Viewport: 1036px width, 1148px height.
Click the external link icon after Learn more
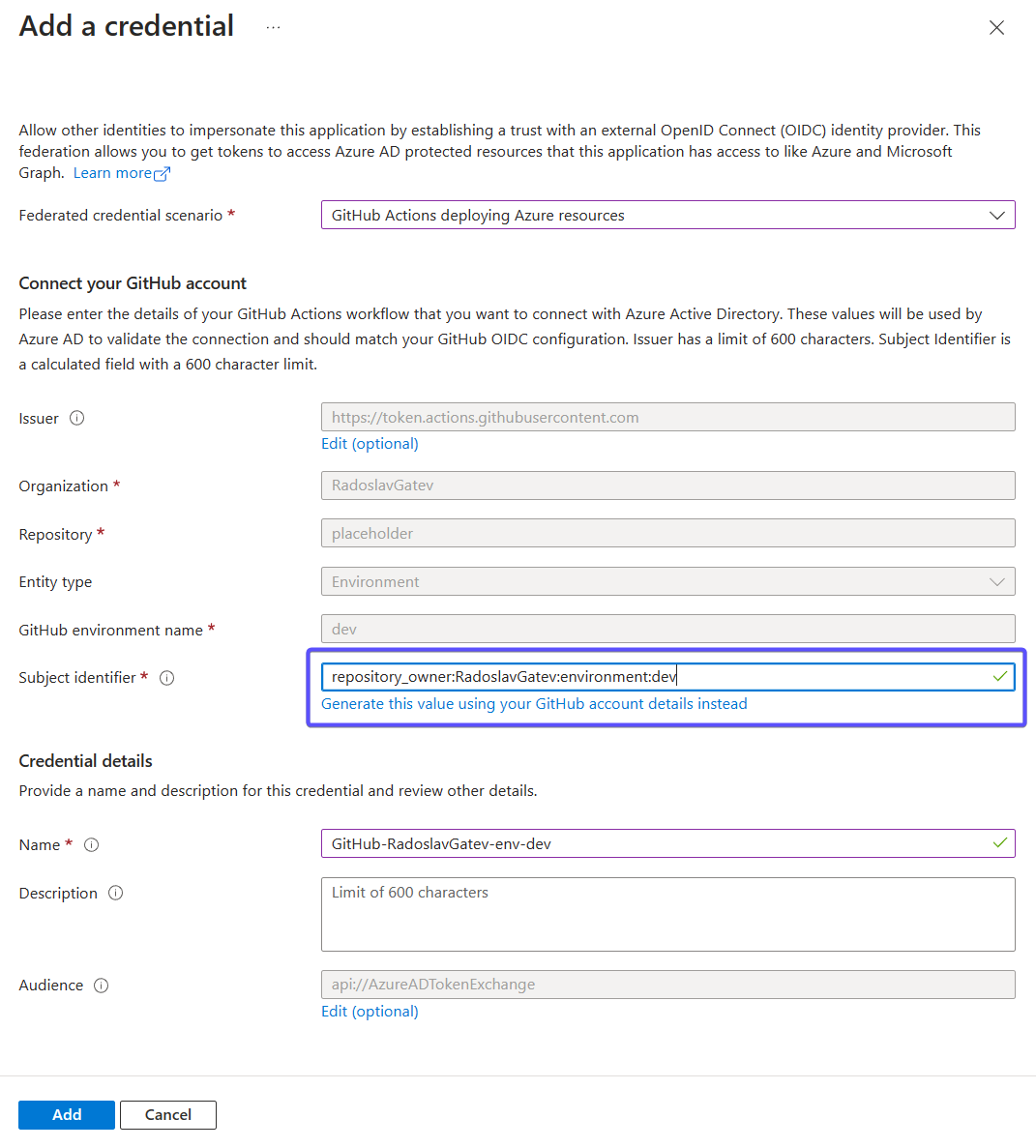(x=161, y=172)
